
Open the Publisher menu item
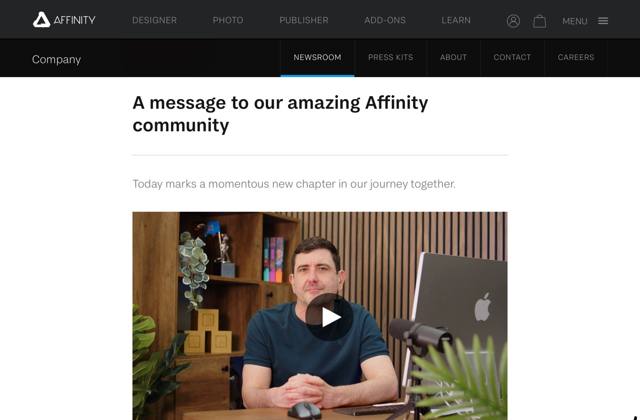[304, 20]
